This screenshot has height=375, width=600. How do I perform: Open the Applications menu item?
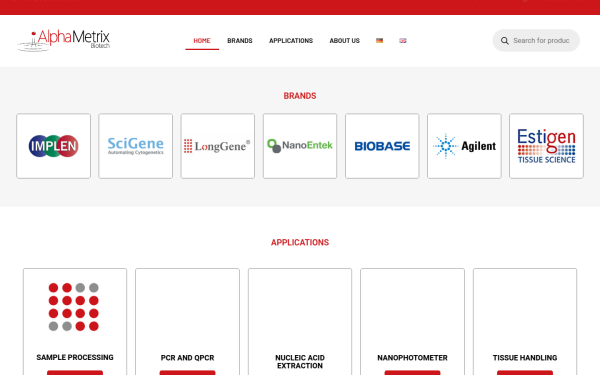tap(291, 41)
